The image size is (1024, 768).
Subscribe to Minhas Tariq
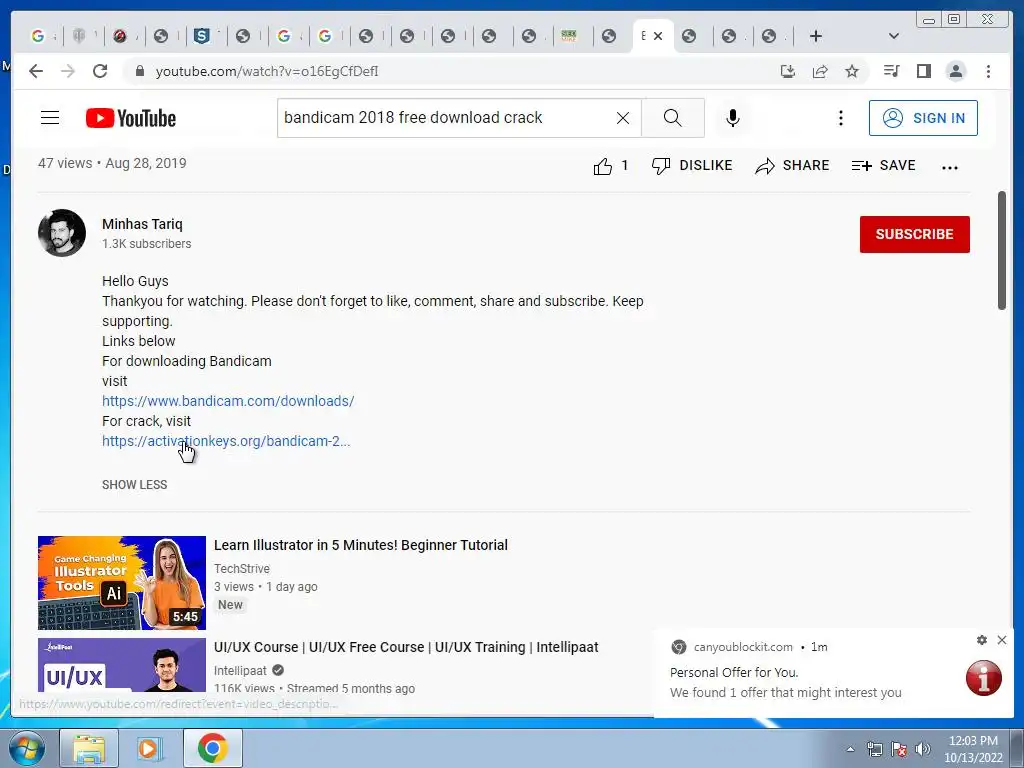(x=914, y=234)
